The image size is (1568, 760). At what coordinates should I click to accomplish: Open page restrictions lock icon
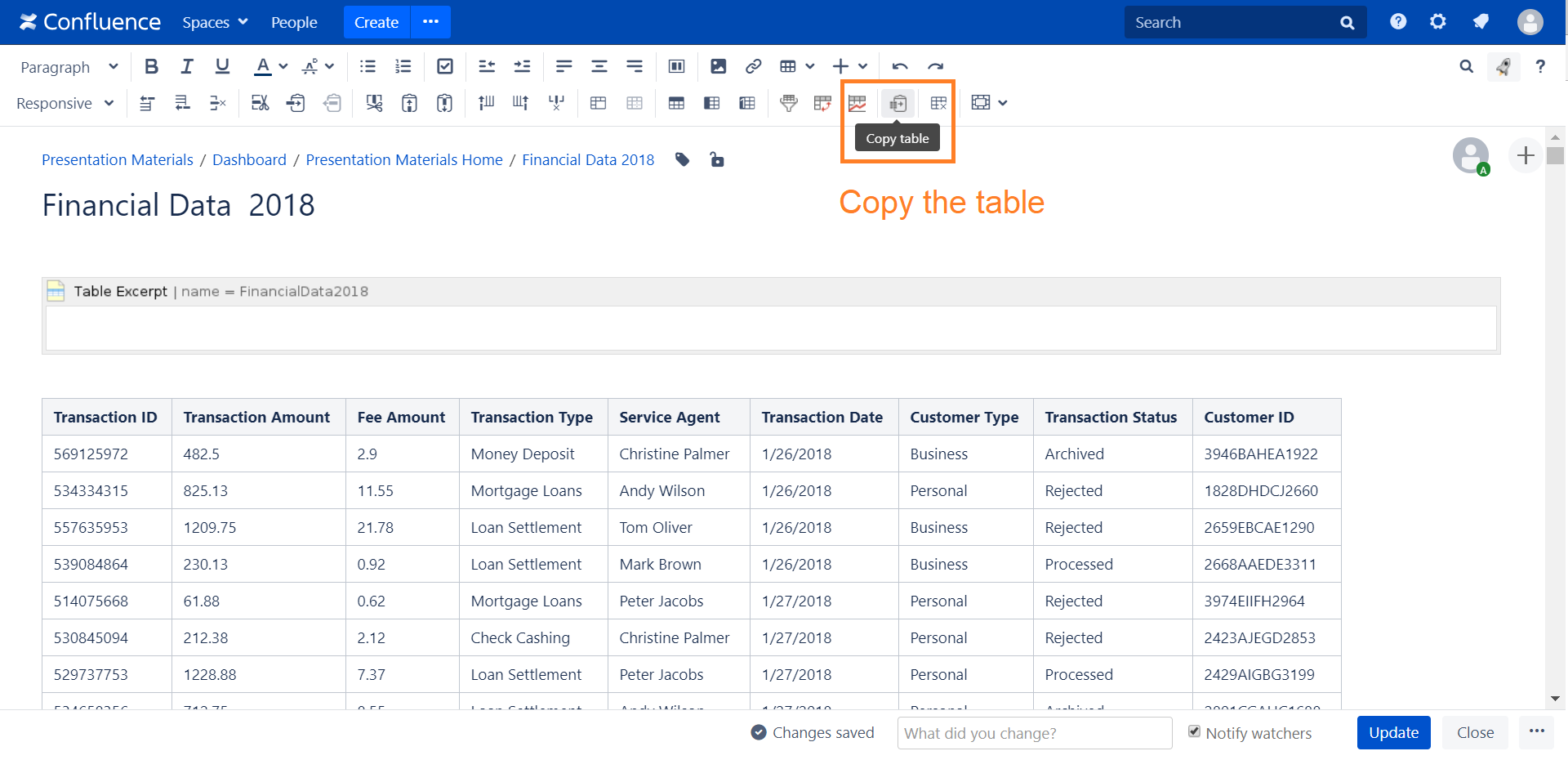(x=717, y=159)
